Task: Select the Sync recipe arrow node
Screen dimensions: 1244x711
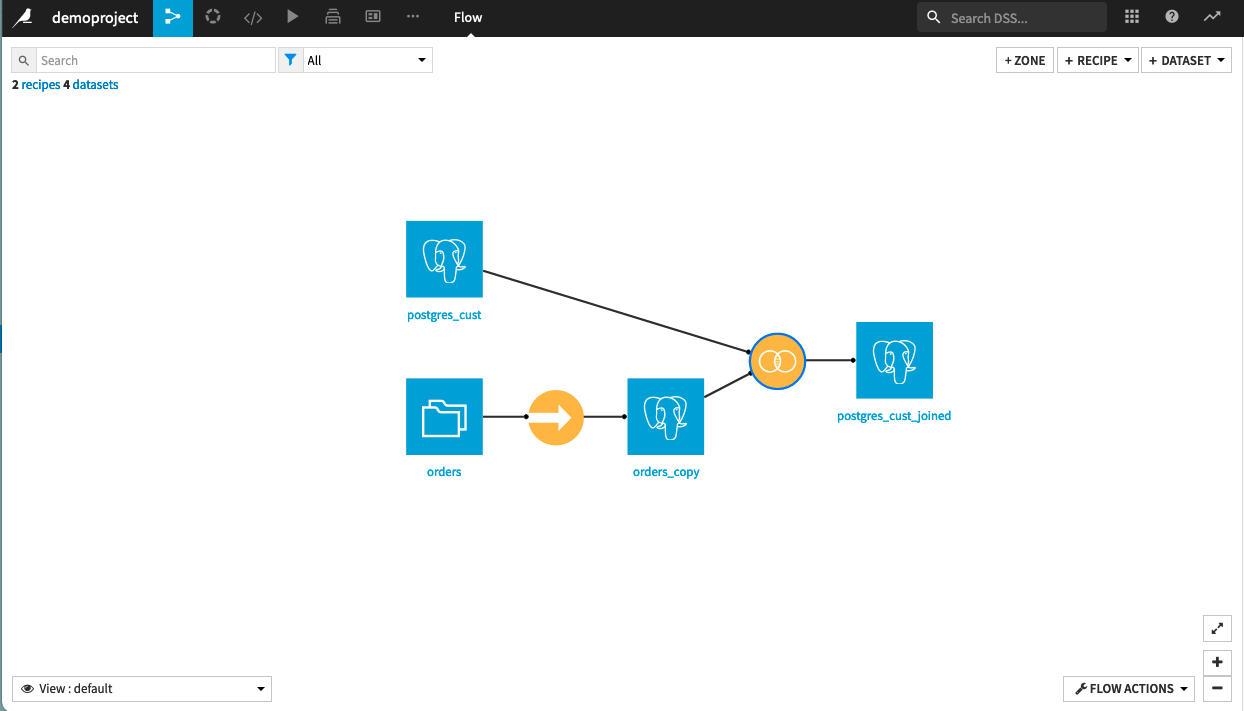Action: coord(555,417)
